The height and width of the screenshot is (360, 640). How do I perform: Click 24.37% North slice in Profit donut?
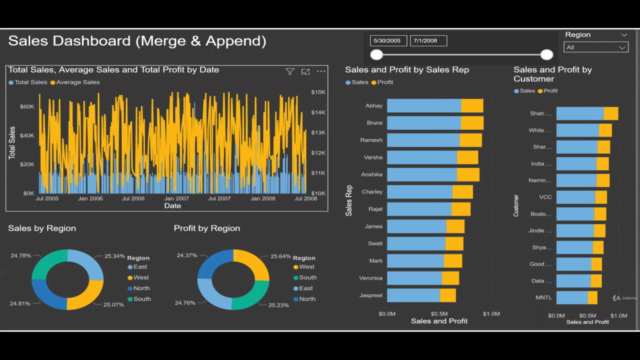[212, 261]
